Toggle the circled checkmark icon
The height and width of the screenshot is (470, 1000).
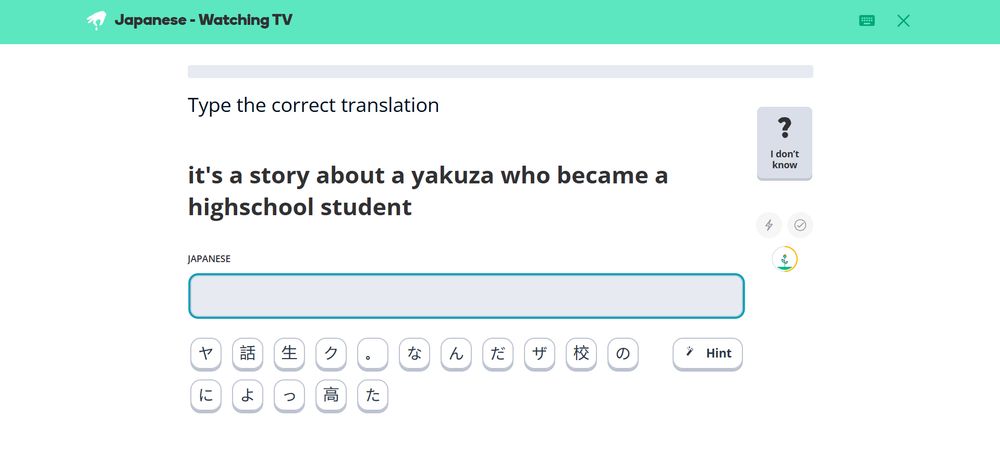[800, 225]
